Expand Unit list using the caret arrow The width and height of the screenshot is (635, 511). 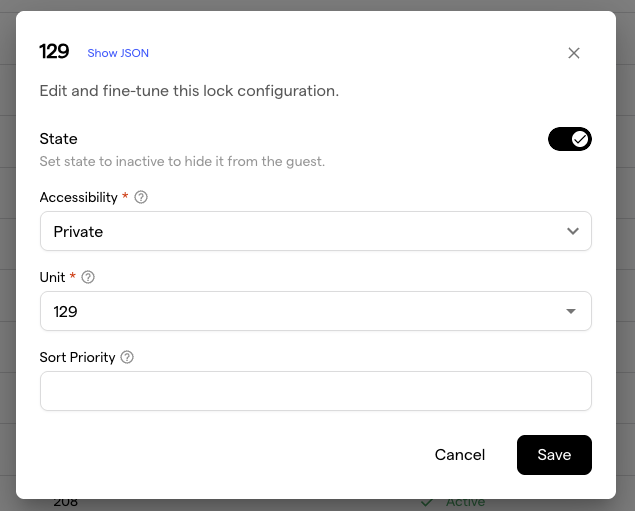pyautogui.click(x=571, y=311)
